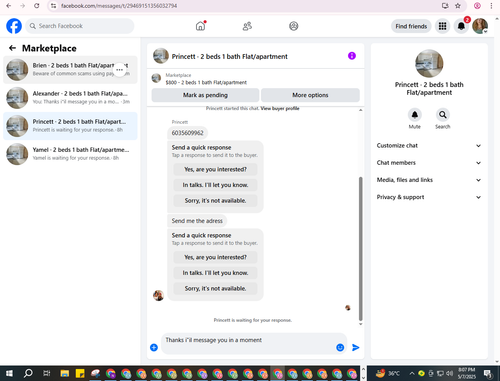
Task: Send the message with the arrow icon
Action: pos(356,347)
